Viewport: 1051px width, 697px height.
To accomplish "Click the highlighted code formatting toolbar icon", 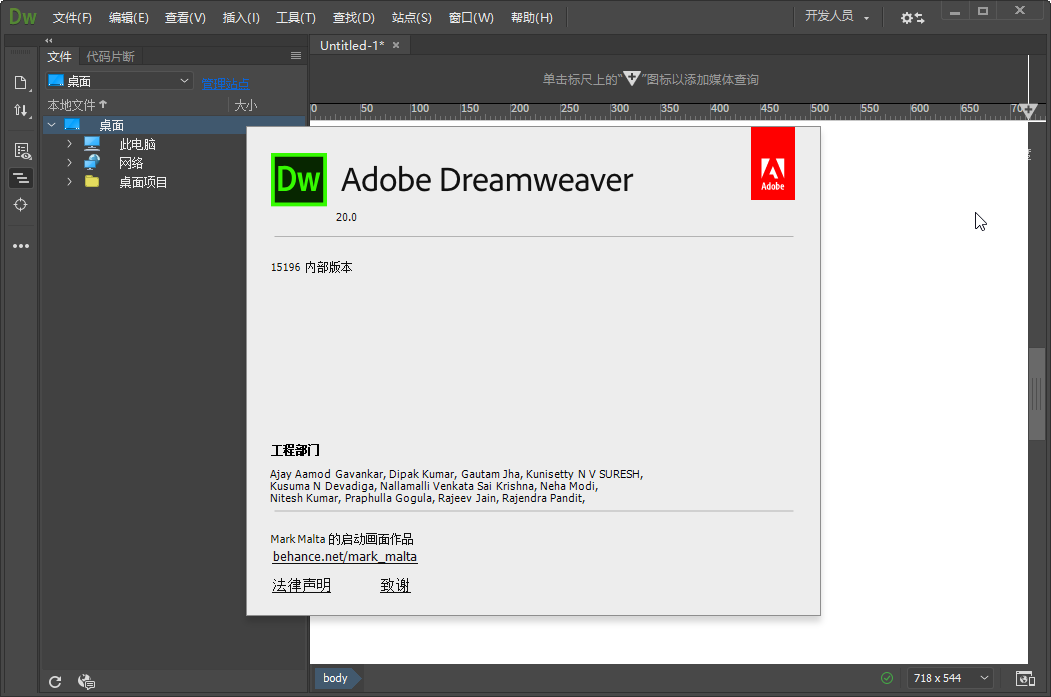I will point(21,178).
